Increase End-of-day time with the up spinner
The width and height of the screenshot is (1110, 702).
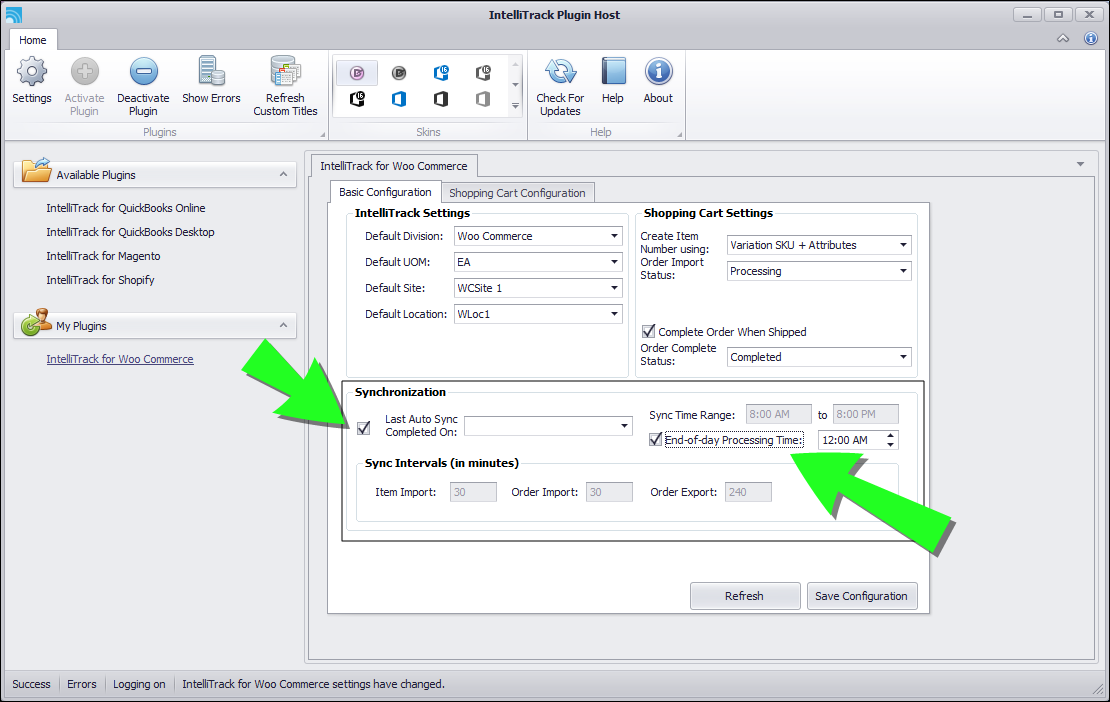[x=891, y=435]
